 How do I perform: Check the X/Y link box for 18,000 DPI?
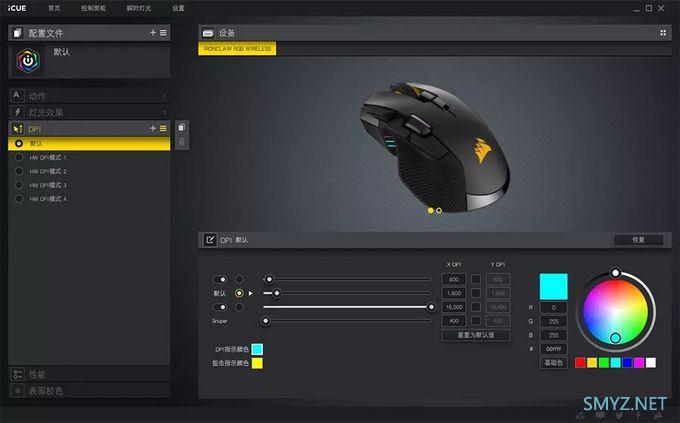pyautogui.click(x=476, y=307)
